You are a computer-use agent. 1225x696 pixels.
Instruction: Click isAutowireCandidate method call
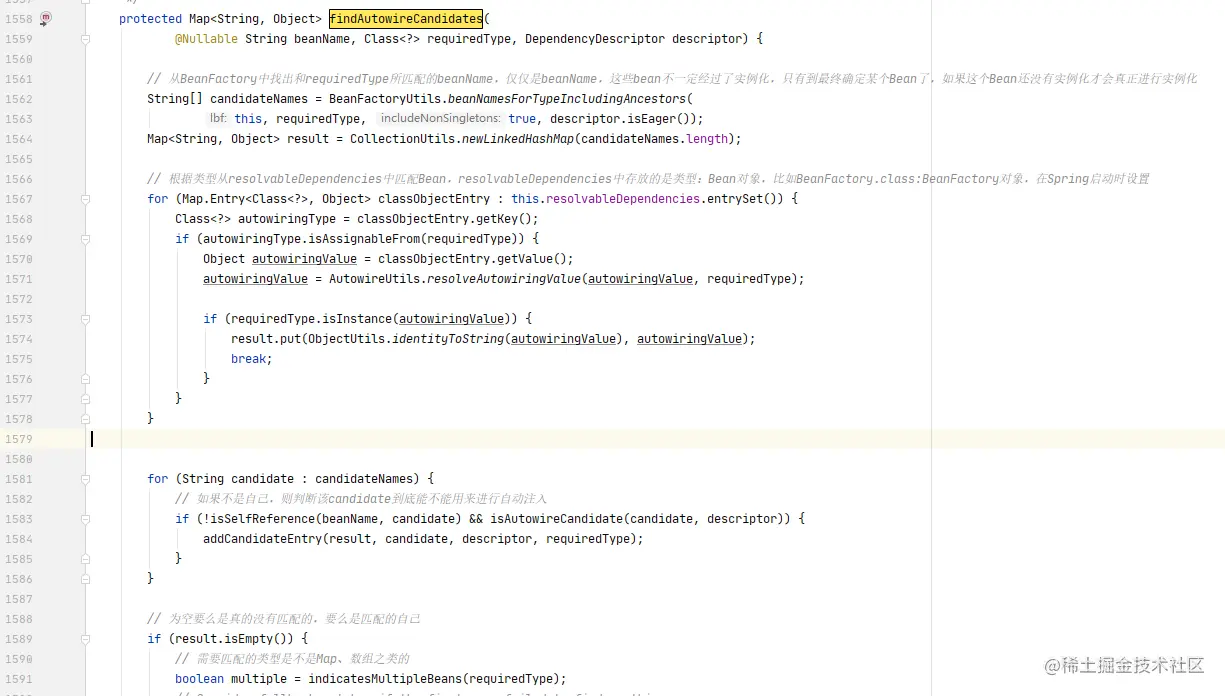(x=556, y=519)
